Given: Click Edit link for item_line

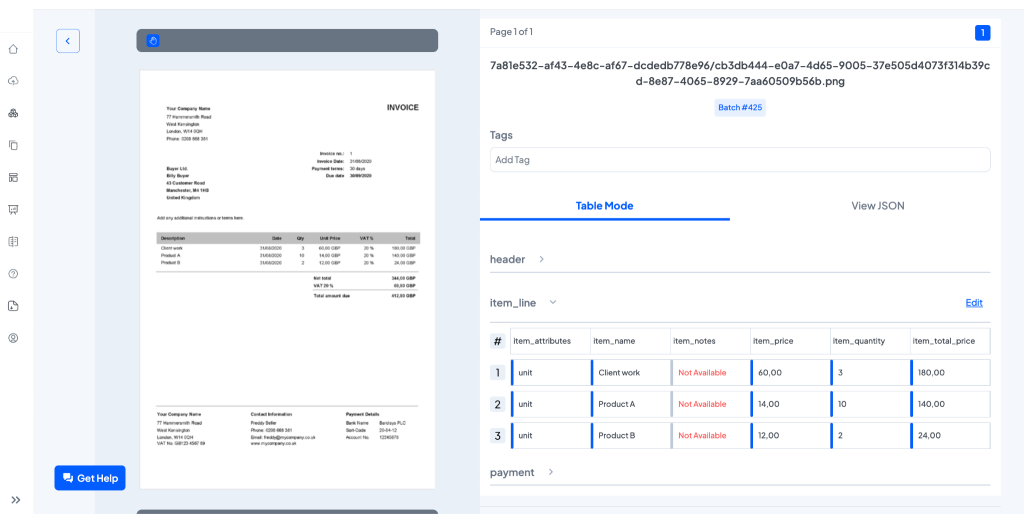Looking at the screenshot, I should (973, 303).
